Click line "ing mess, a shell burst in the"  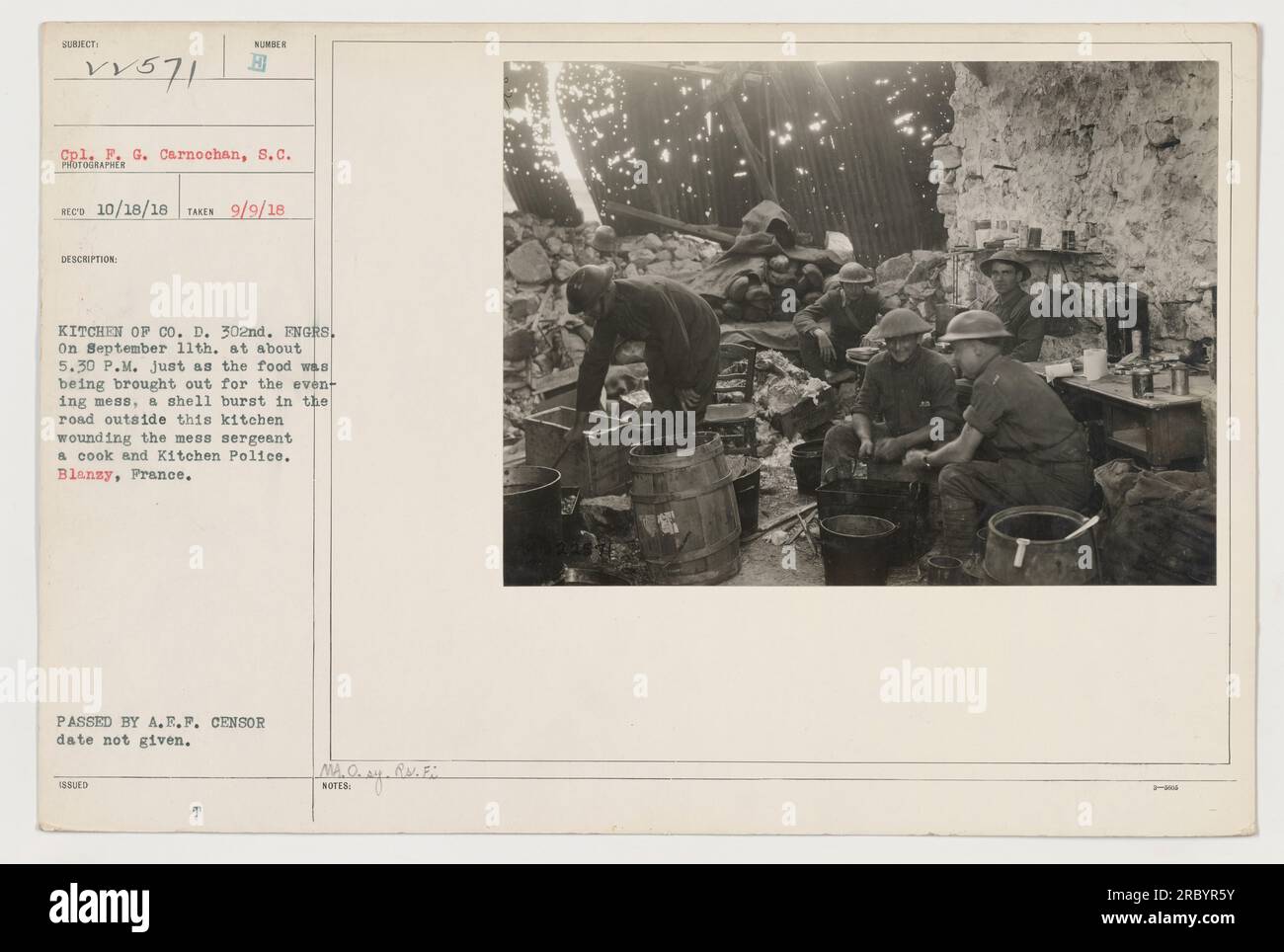pyautogui.click(x=194, y=403)
